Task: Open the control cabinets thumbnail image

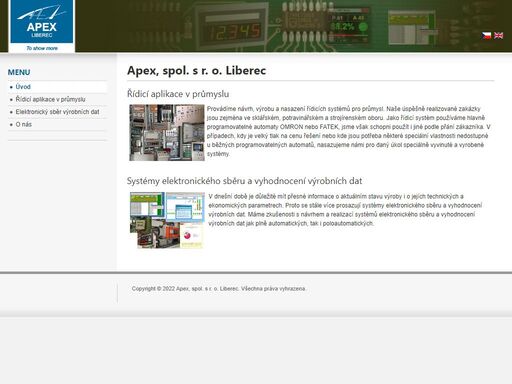Action: [x=167, y=133]
